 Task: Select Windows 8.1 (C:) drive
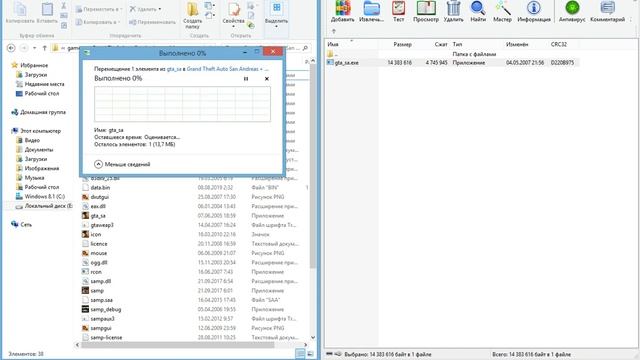(44, 197)
